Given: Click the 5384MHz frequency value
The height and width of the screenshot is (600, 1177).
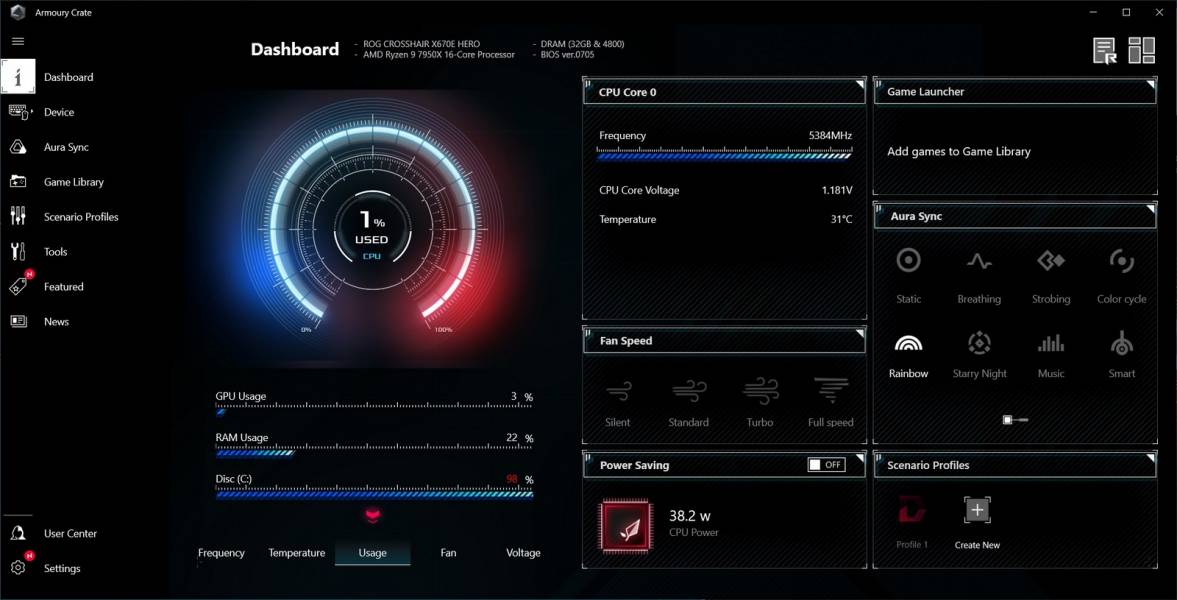Looking at the screenshot, I should coord(830,136).
